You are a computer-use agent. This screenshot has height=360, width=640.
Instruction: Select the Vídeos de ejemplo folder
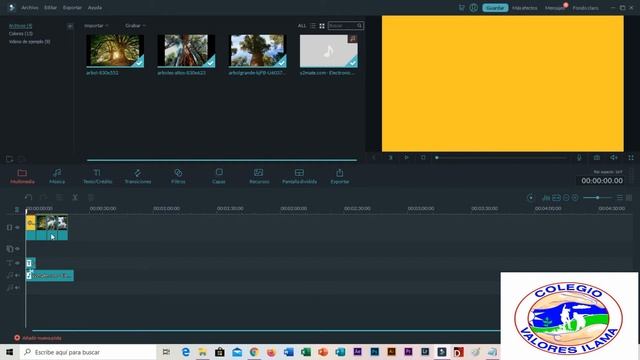29,42
